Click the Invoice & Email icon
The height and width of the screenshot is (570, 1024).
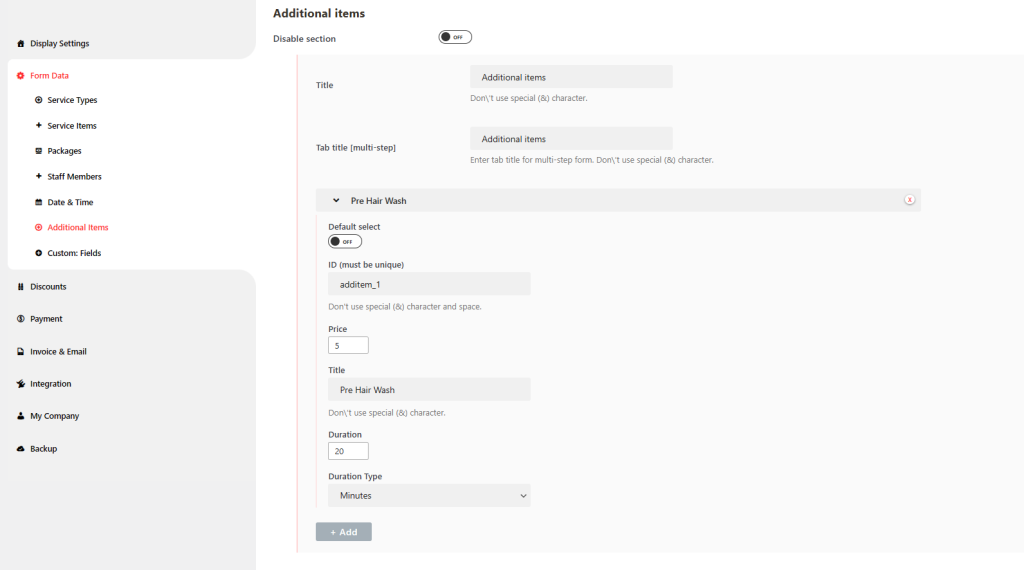pyautogui.click(x=21, y=352)
